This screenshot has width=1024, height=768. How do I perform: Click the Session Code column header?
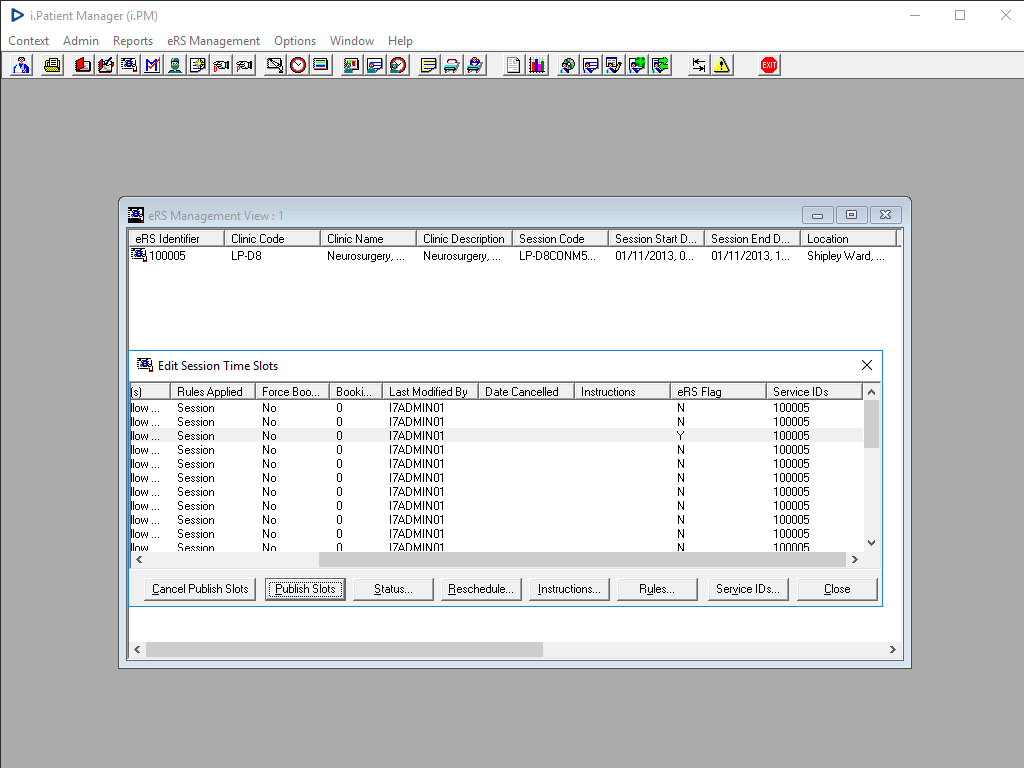click(560, 239)
